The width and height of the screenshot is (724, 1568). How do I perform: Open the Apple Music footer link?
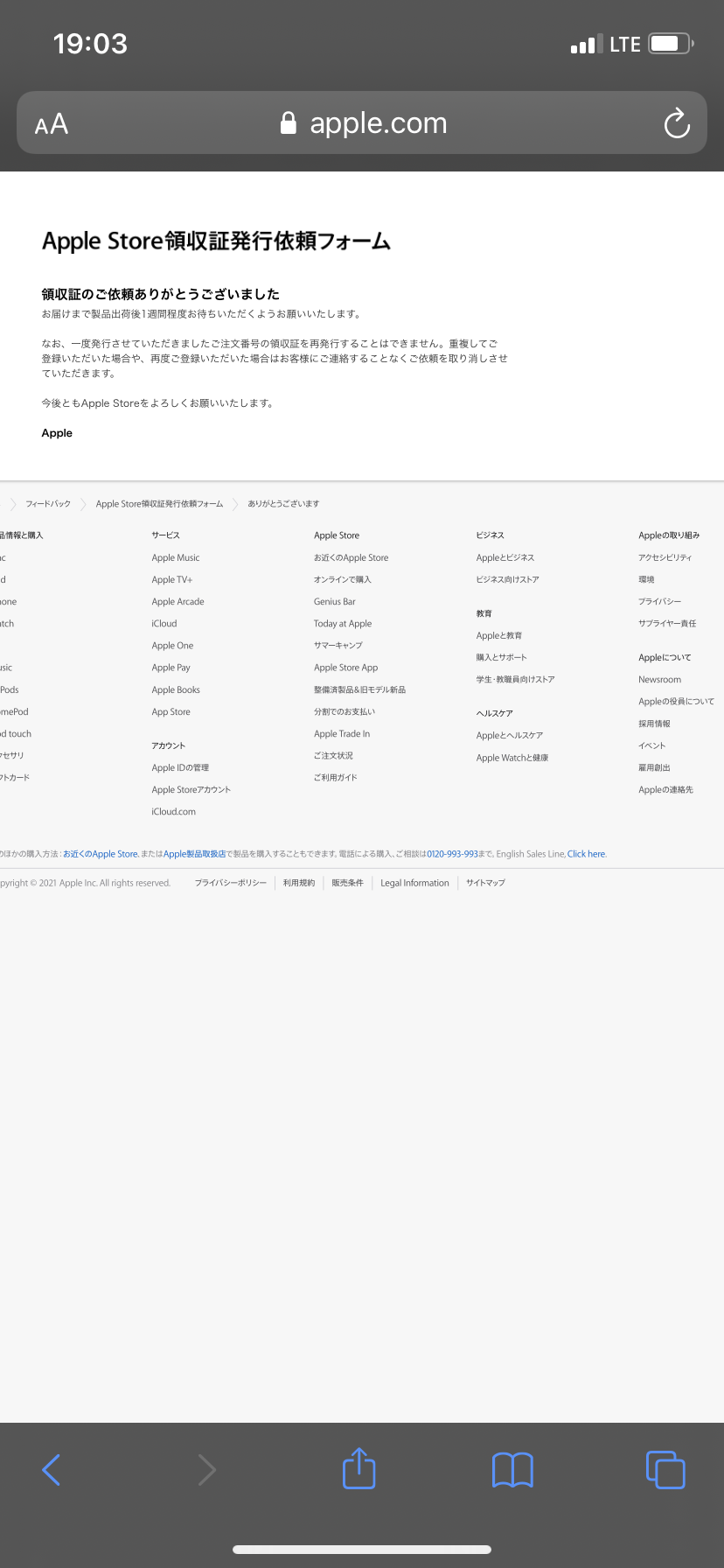(176, 558)
